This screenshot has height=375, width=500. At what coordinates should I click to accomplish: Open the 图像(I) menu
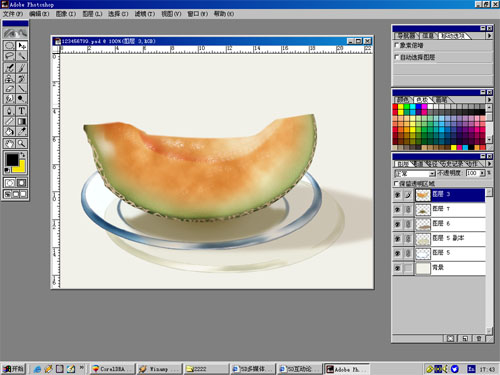(66, 14)
